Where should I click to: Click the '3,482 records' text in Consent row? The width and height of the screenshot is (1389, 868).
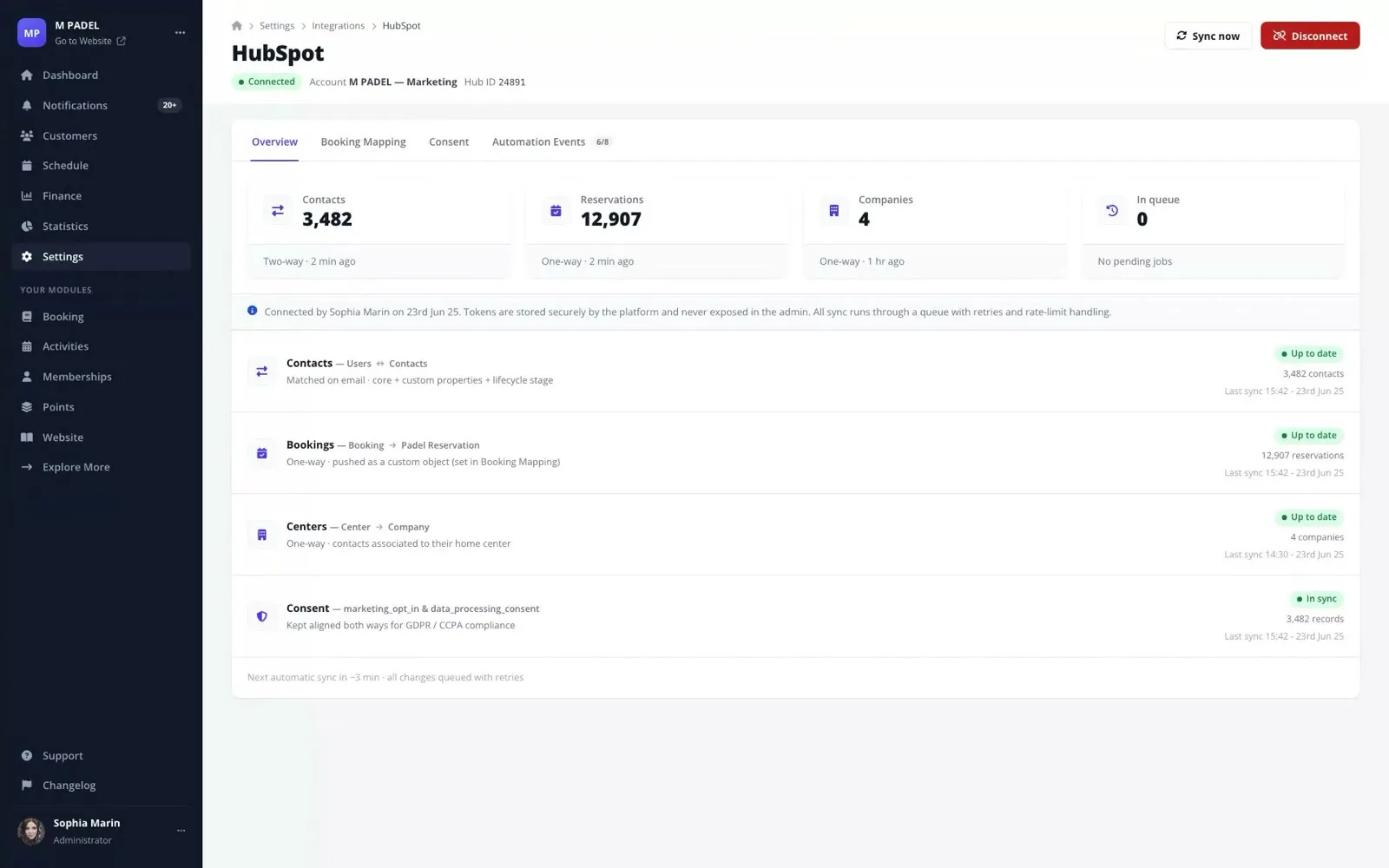pyautogui.click(x=1315, y=619)
